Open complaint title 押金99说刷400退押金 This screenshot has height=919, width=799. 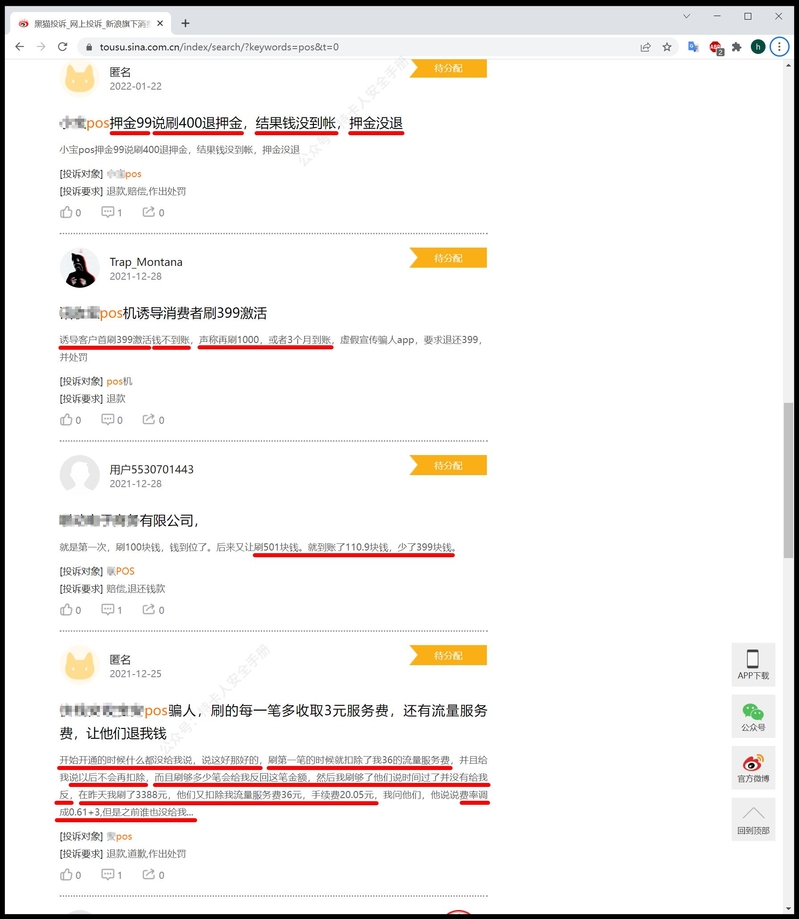(x=232, y=123)
